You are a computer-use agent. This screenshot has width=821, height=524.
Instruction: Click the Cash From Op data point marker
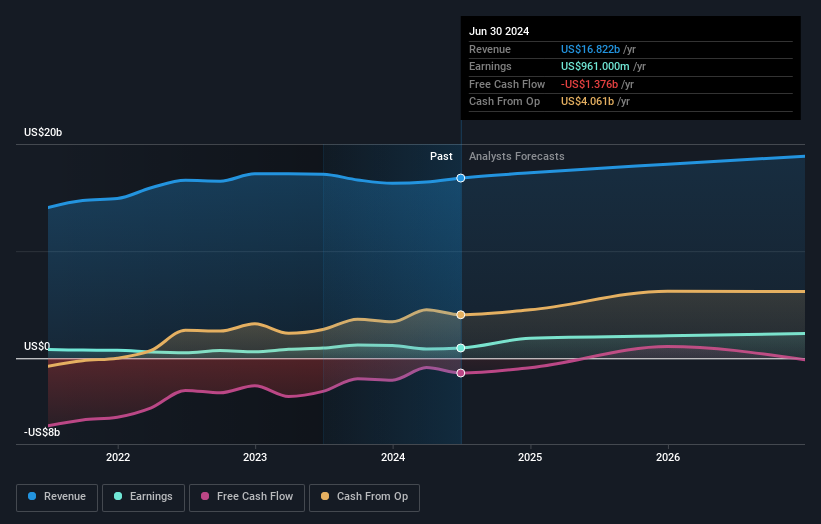461,315
